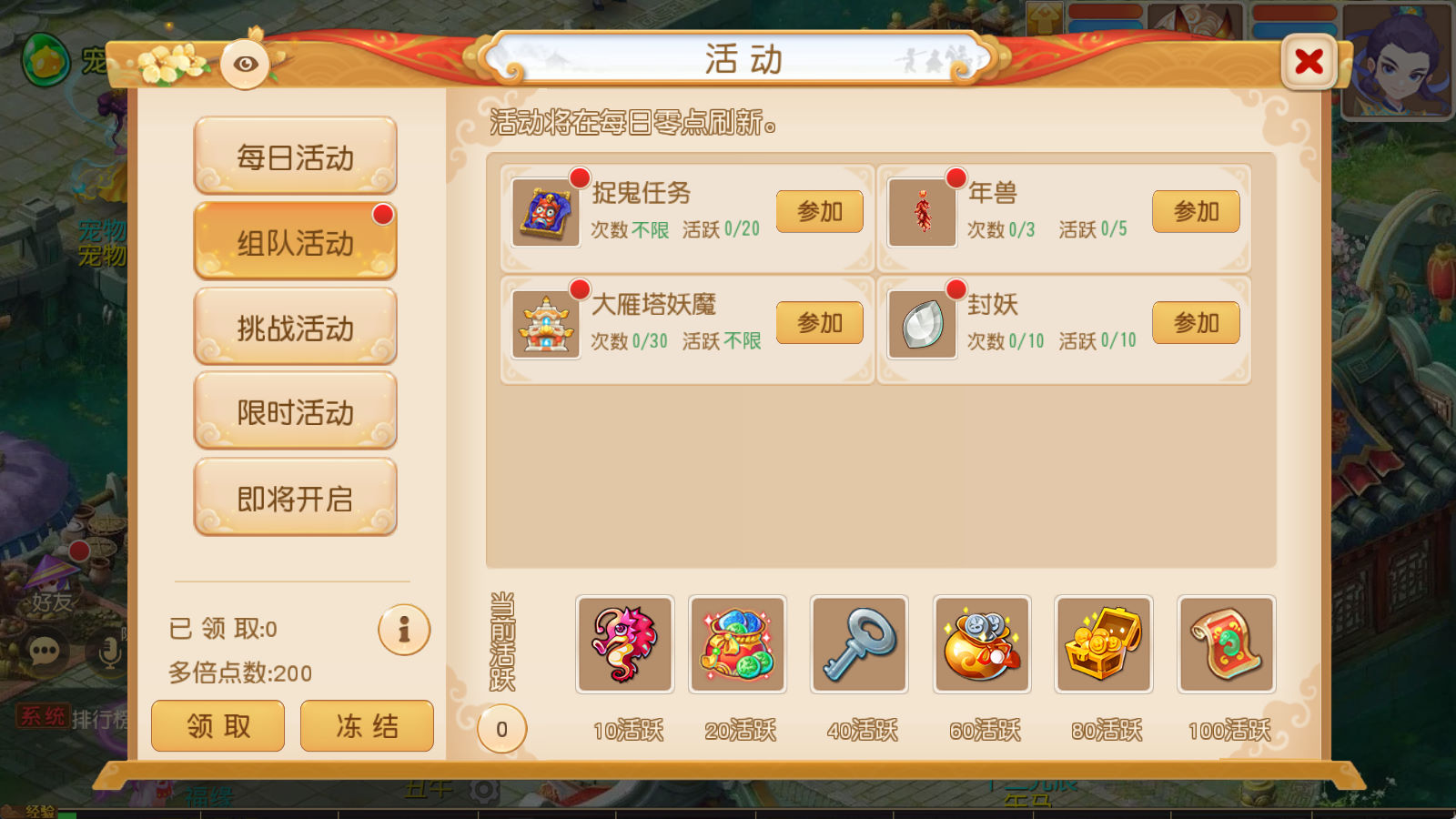Switch to 每日活动 tab
The width and height of the screenshot is (1456, 819).
[x=295, y=156]
